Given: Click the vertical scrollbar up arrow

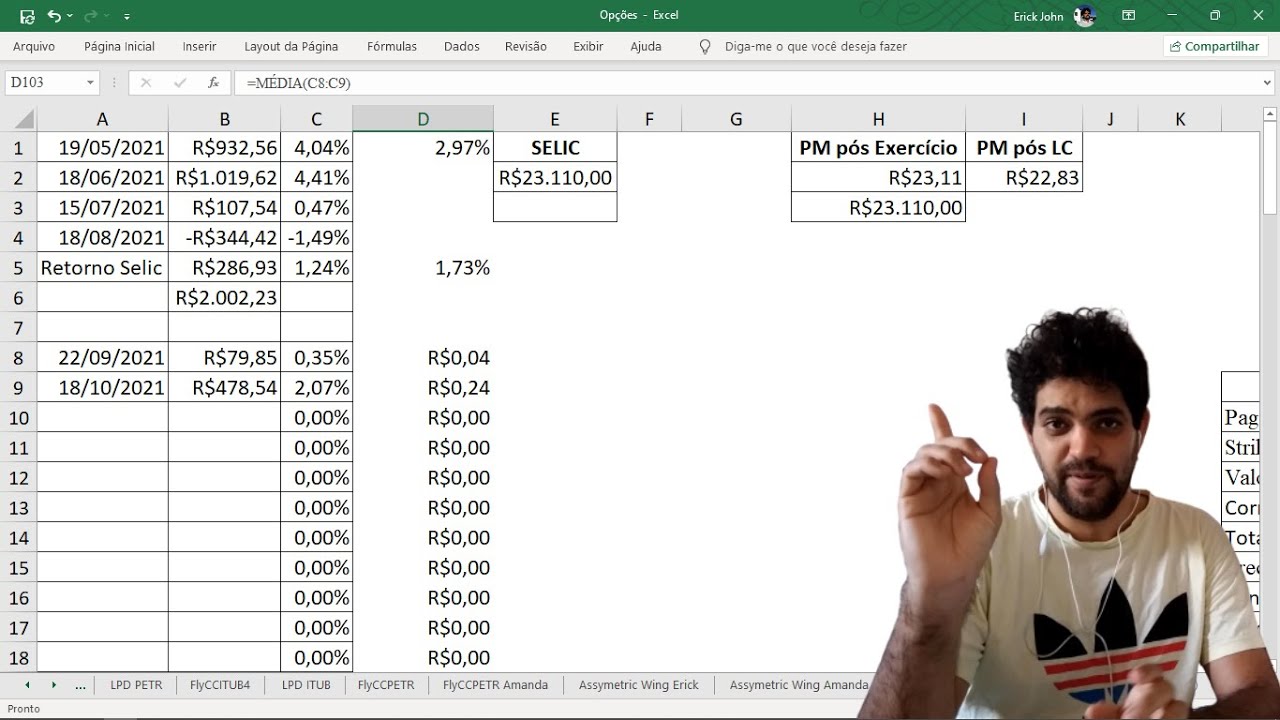Looking at the screenshot, I should point(1270,114).
